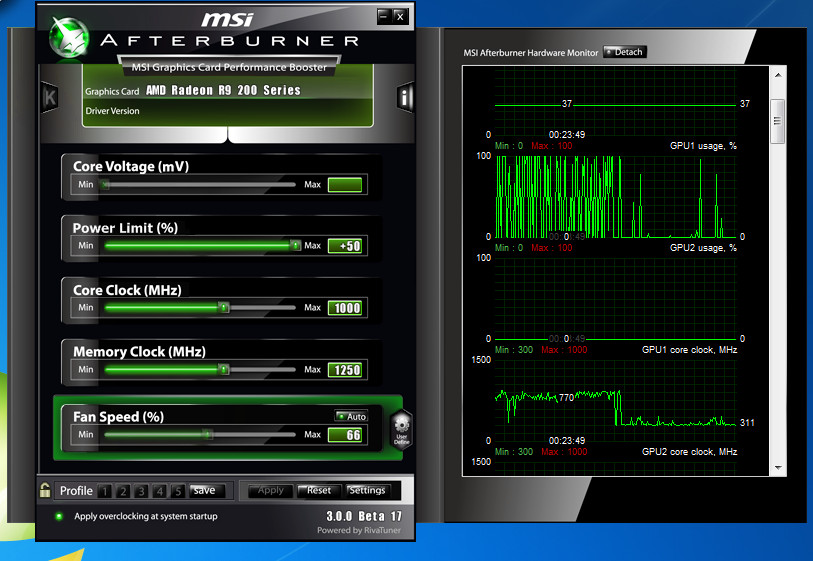Click the 'Power Limit (%)' label

click(x=125, y=228)
